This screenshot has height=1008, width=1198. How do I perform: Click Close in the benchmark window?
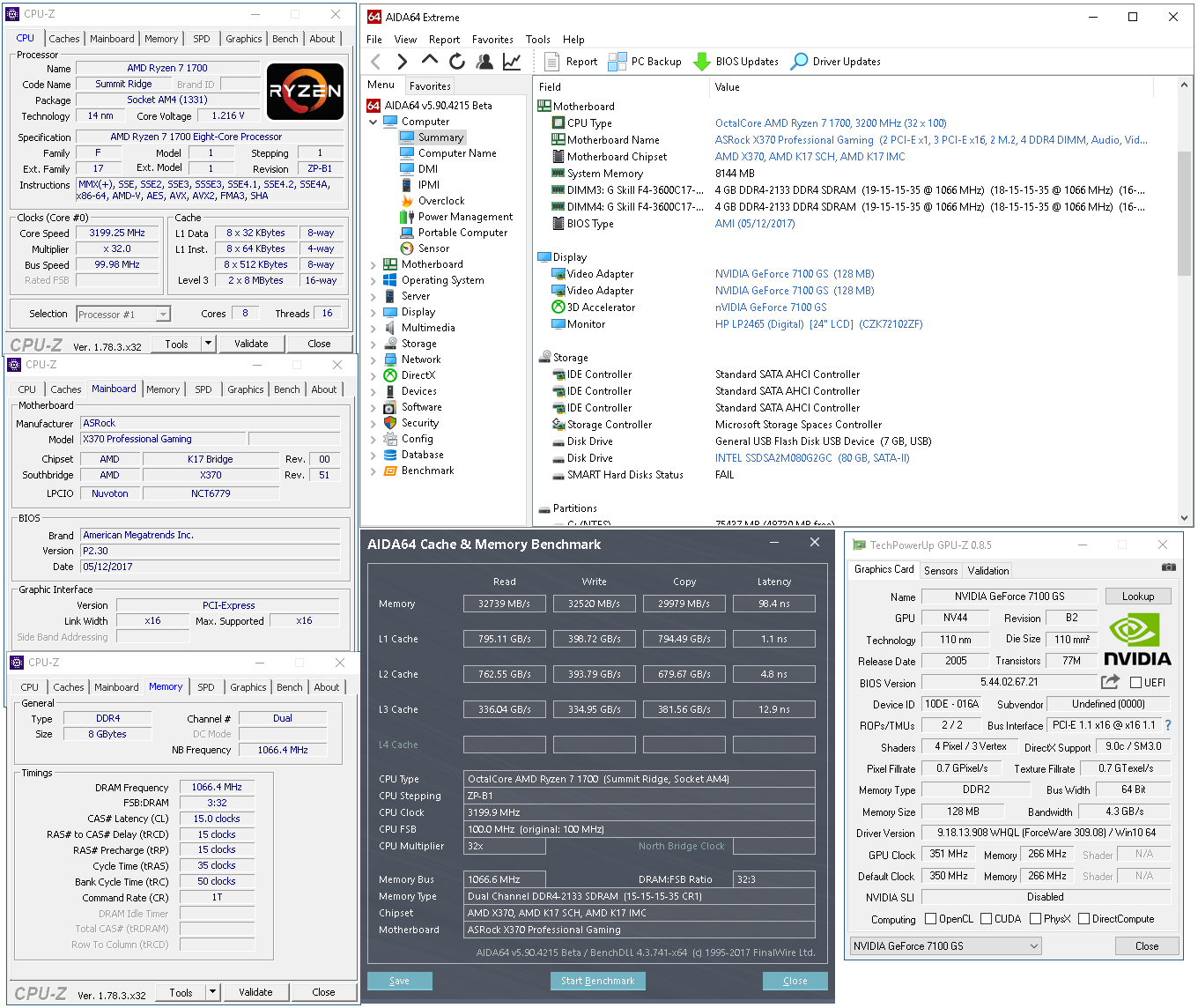coord(795,981)
